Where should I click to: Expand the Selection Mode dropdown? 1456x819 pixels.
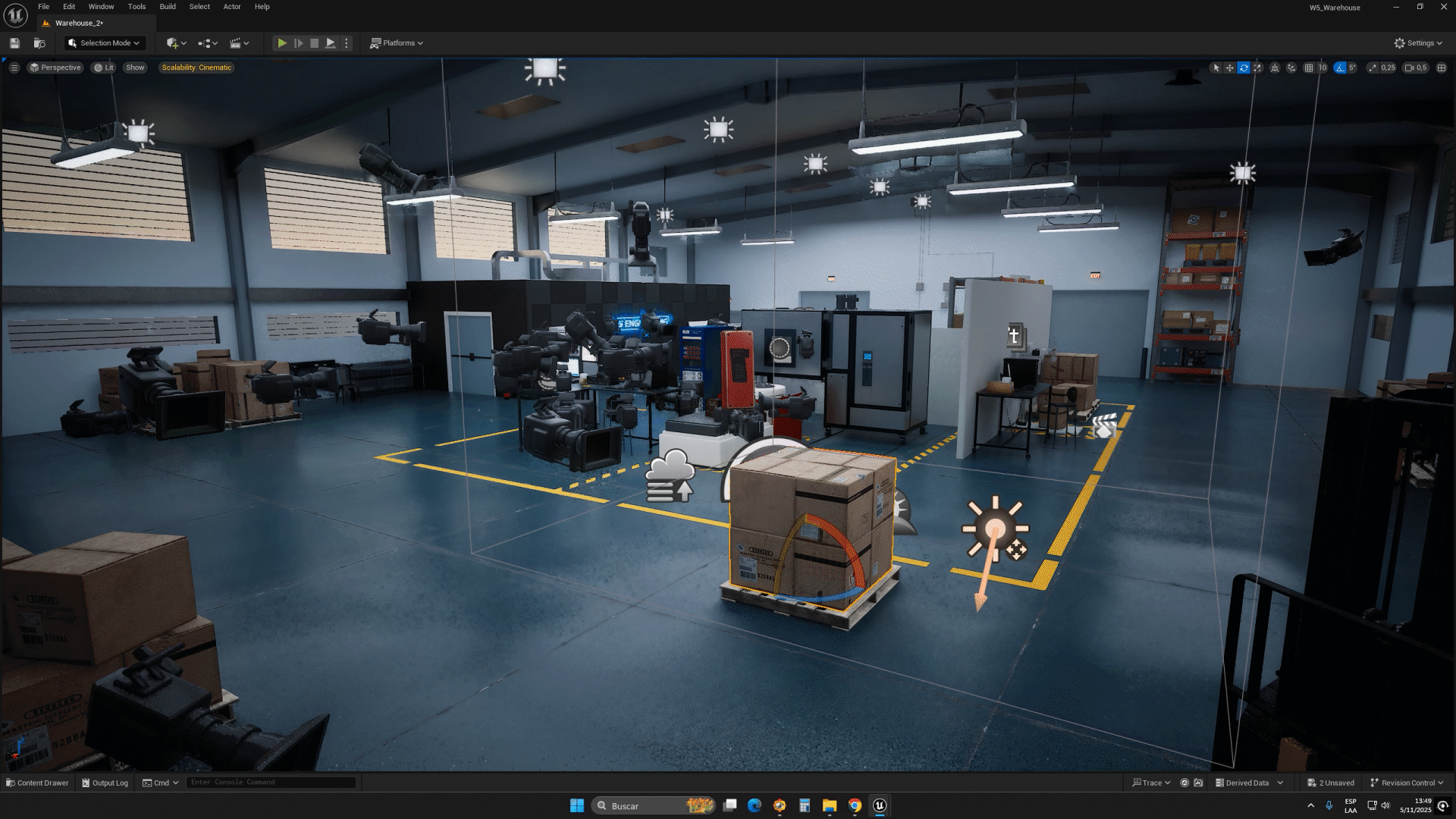click(x=104, y=43)
